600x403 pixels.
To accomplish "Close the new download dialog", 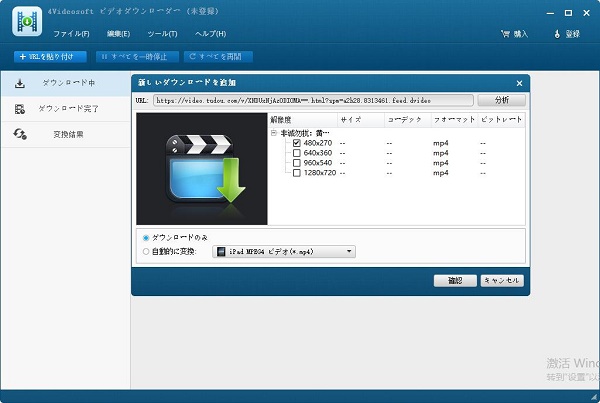I will (x=519, y=83).
